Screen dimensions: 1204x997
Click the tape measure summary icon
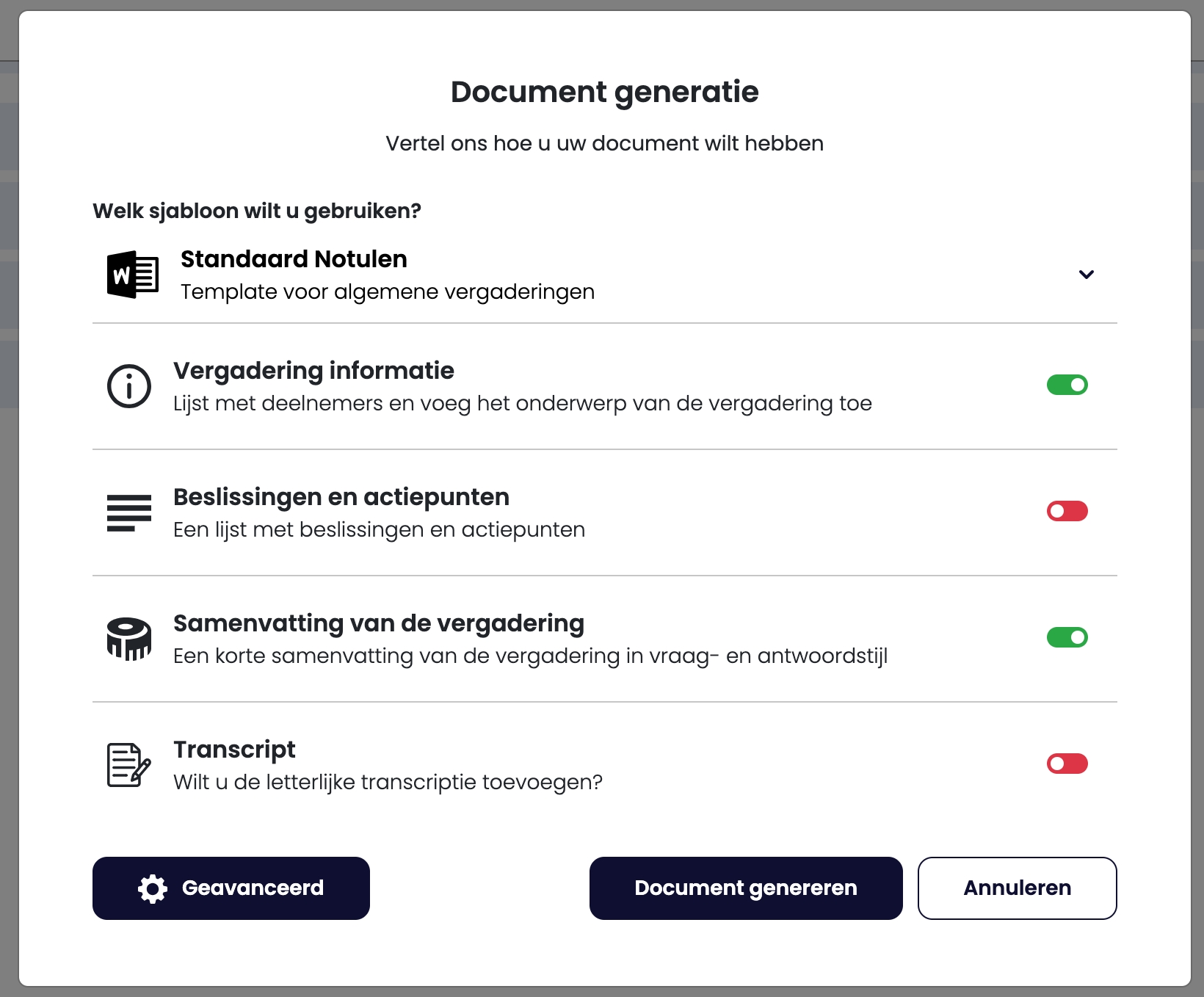point(129,639)
